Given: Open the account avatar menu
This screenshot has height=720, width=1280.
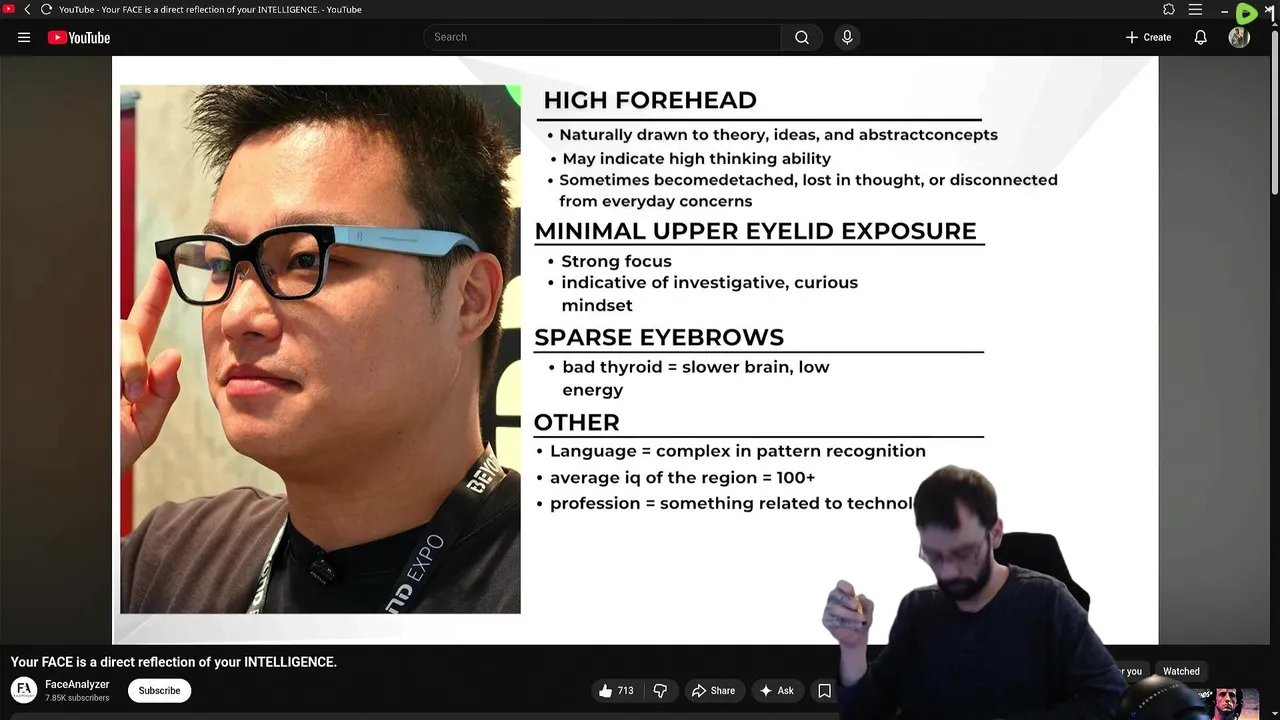Looking at the screenshot, I should 1240,37.
